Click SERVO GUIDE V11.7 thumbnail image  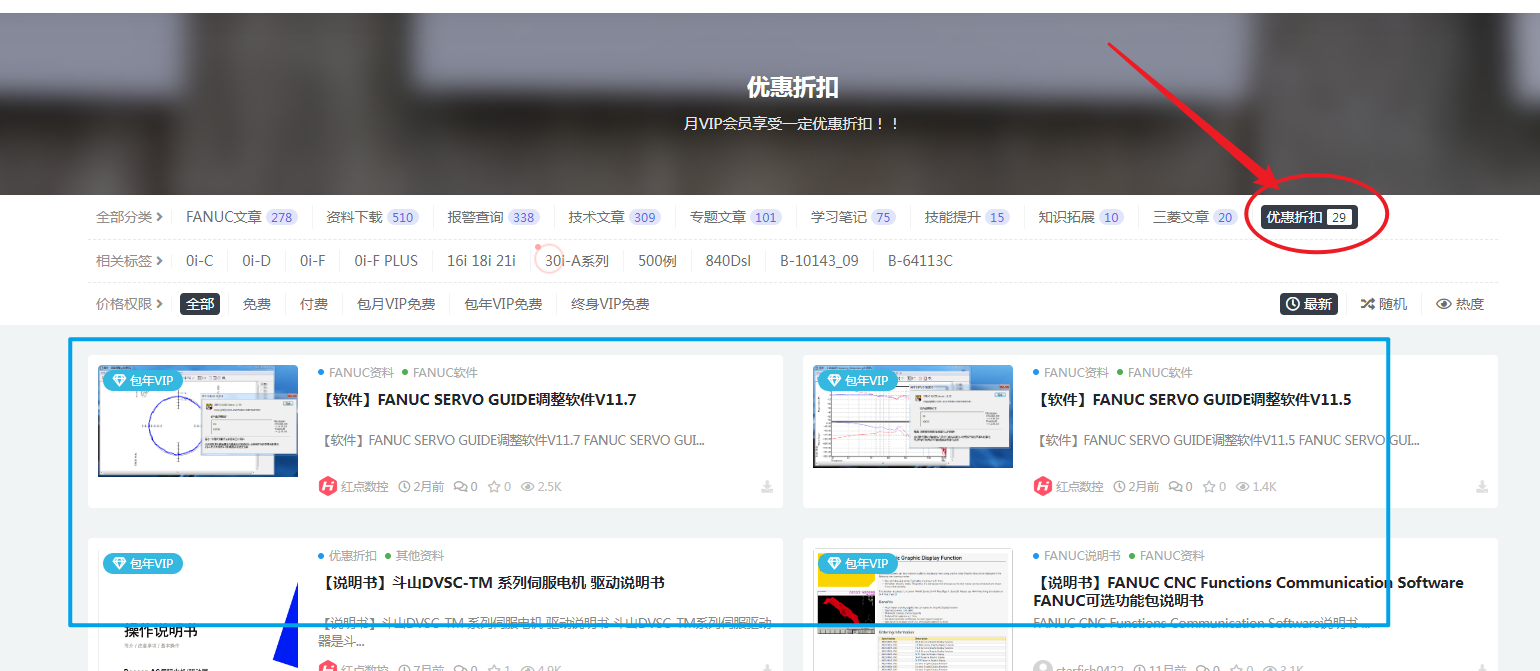pyautogui.click(x=198, y=420)
